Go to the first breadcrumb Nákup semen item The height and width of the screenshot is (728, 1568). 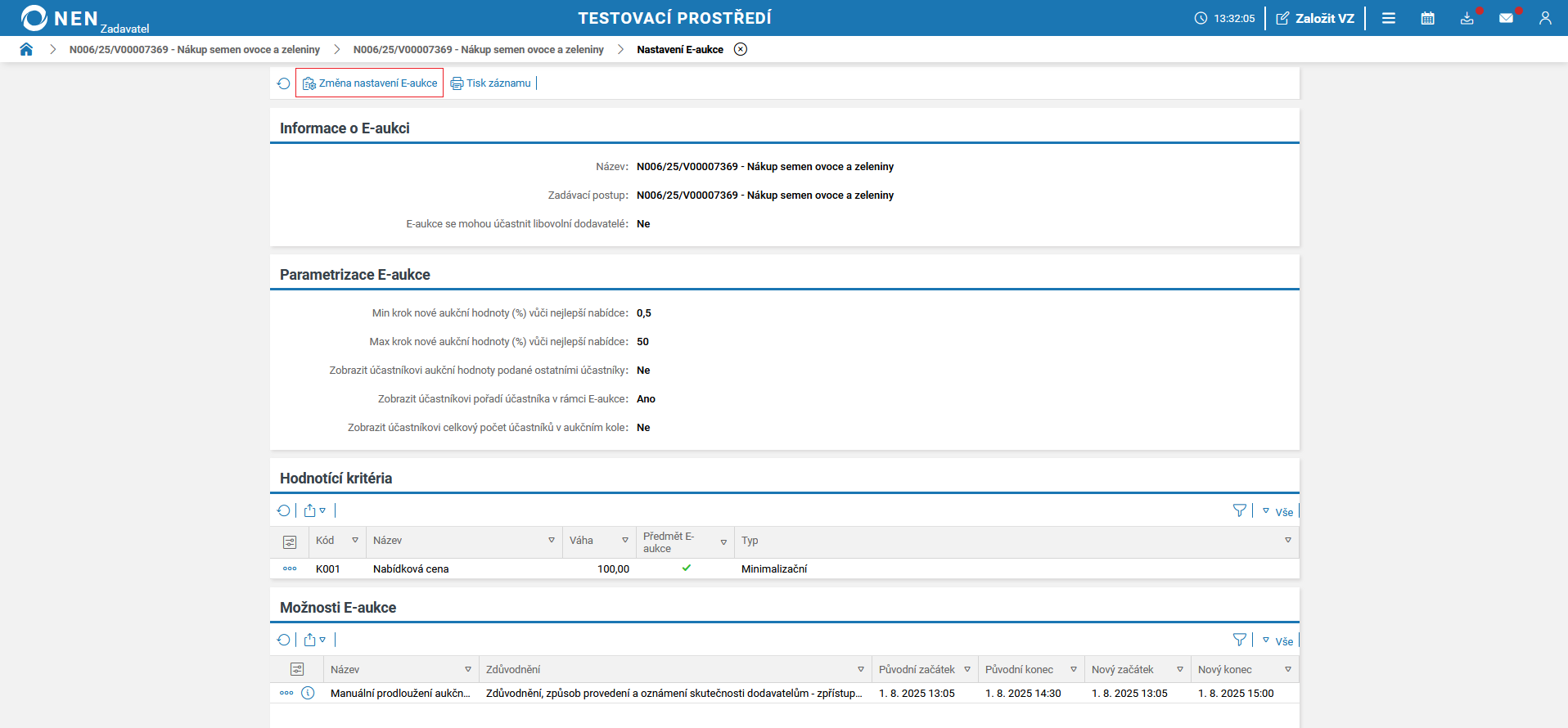(x=194, y=49)
